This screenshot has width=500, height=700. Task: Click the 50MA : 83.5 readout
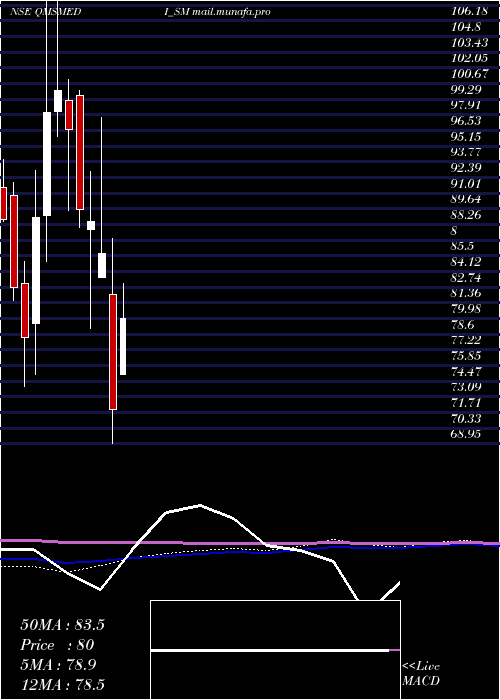click(x=62, y=625)
